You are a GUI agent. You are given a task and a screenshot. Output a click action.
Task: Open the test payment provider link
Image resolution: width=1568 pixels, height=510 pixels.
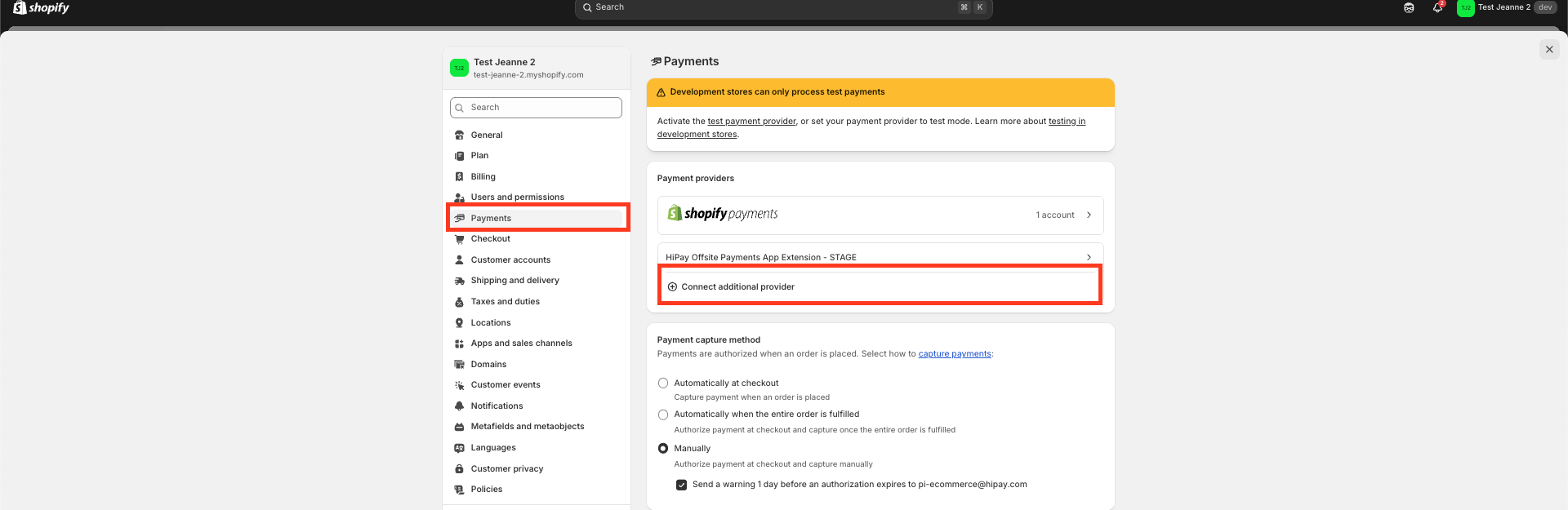coord(751,122)
